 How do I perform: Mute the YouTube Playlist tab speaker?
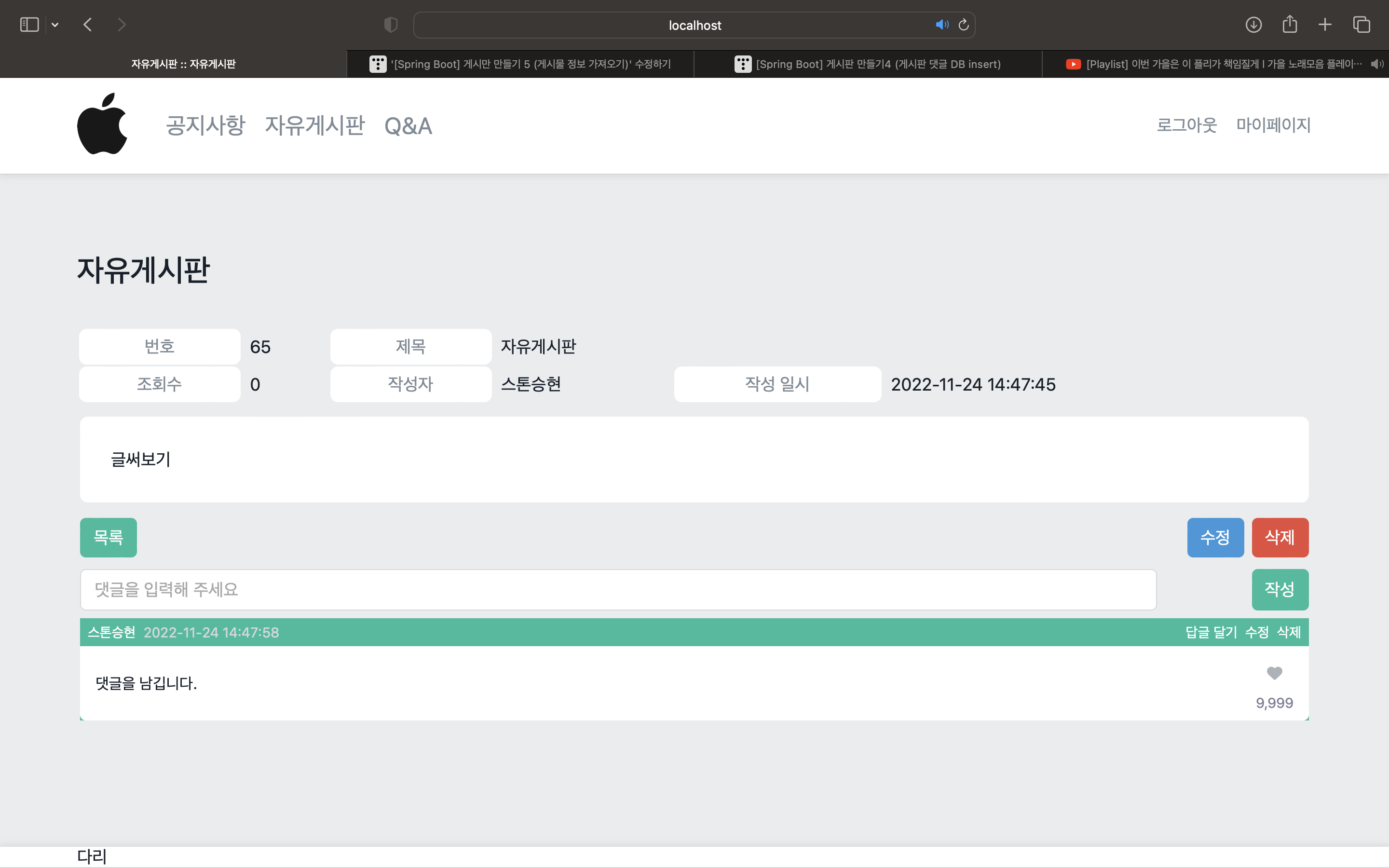[1376, 64]
